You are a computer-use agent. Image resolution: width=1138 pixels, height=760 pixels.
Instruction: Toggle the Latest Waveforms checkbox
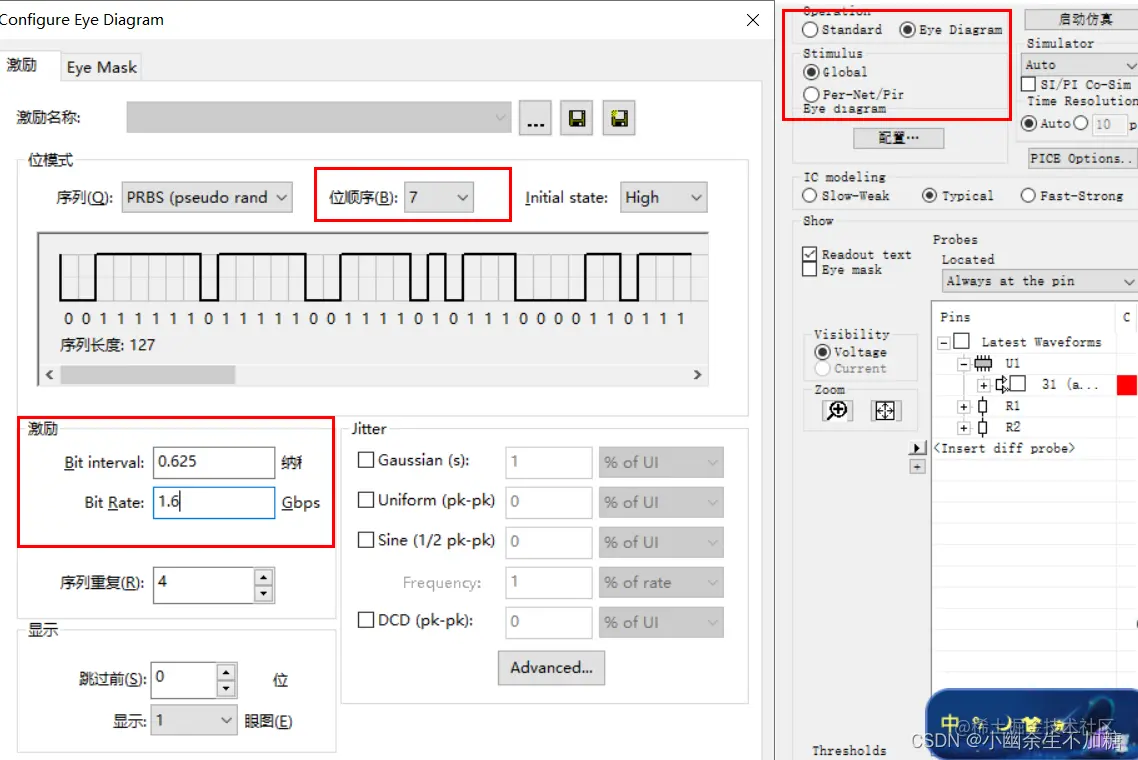tap(962, 341)
